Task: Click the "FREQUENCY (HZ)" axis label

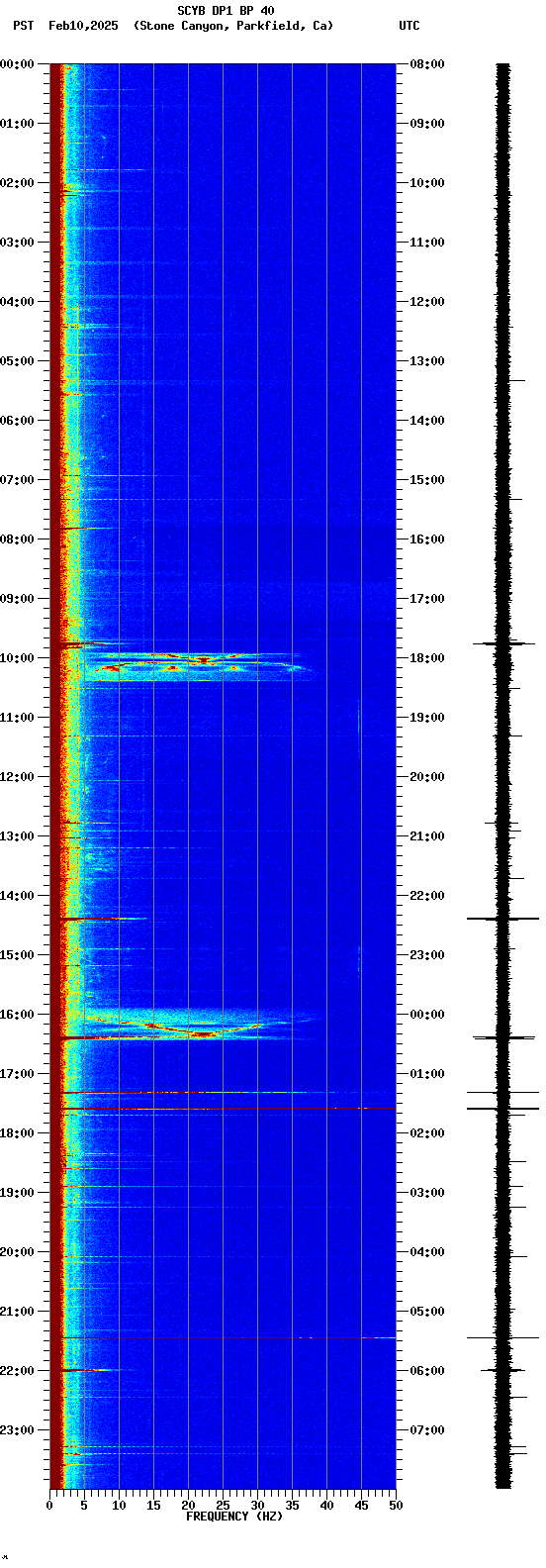Action: [x=234, y=1517]
